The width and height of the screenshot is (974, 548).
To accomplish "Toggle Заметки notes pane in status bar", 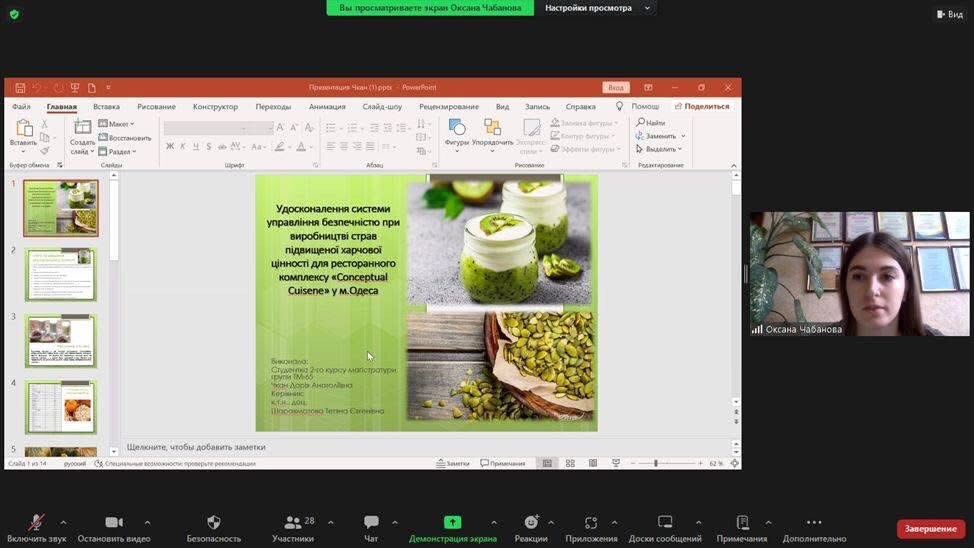I will pyautogui.click(x=453, y=463).
